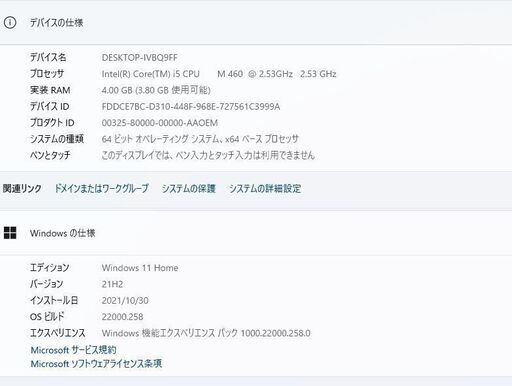This screenshot has width=512, height=386.
Task: Select edition value Windows 11 Home
Action: click(x=140, y=268)
